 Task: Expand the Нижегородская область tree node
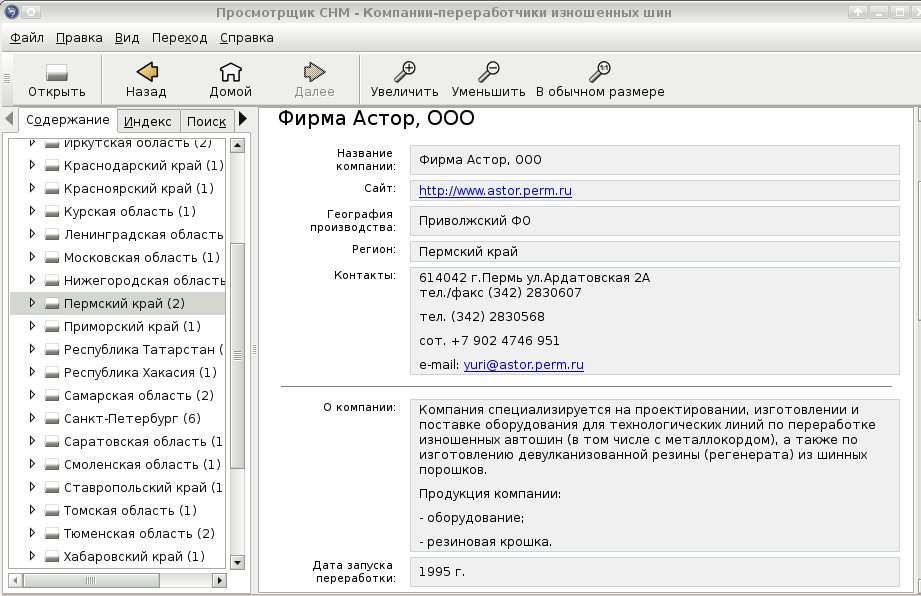coord(32,280)
